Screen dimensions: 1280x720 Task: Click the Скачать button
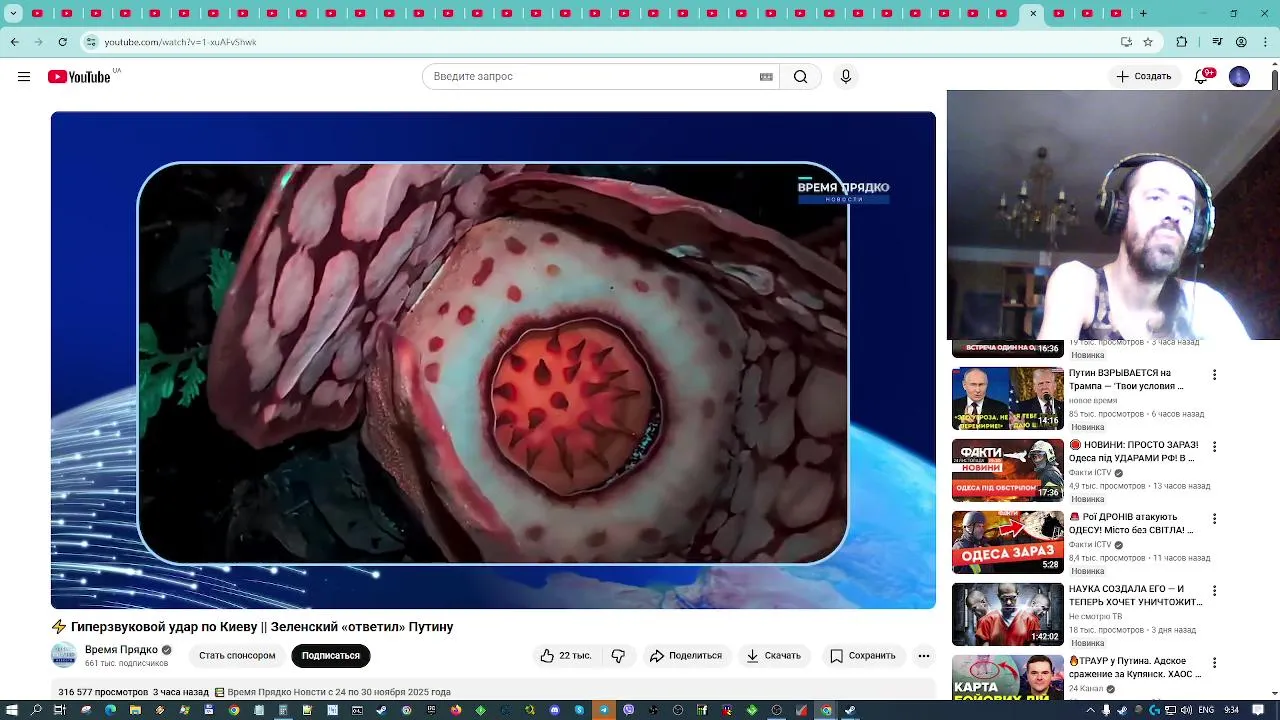[x=774, y=656]
